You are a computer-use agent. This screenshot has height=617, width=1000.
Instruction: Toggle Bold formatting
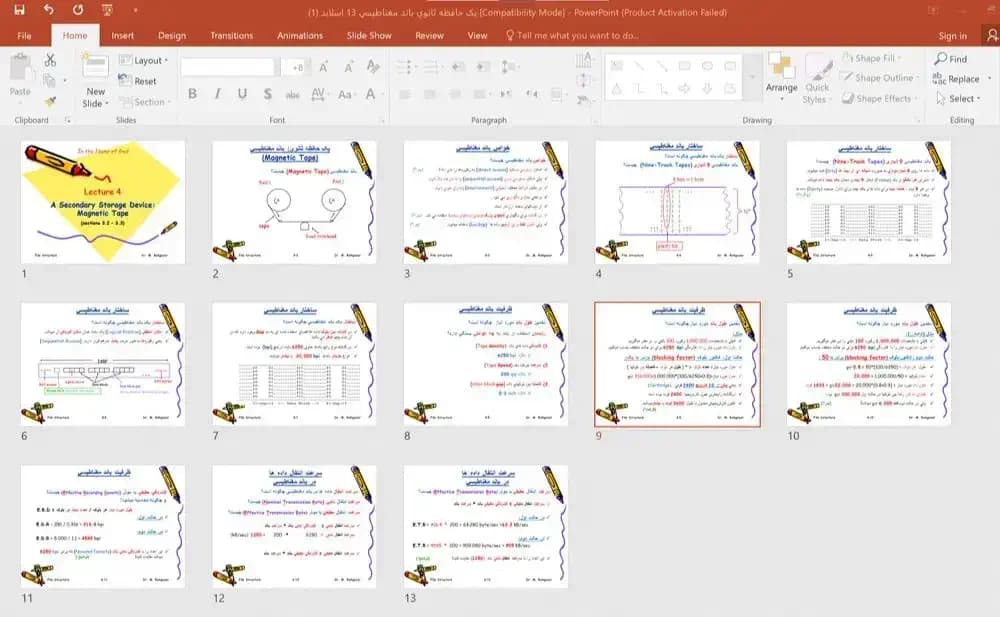[x=192, y=94]
